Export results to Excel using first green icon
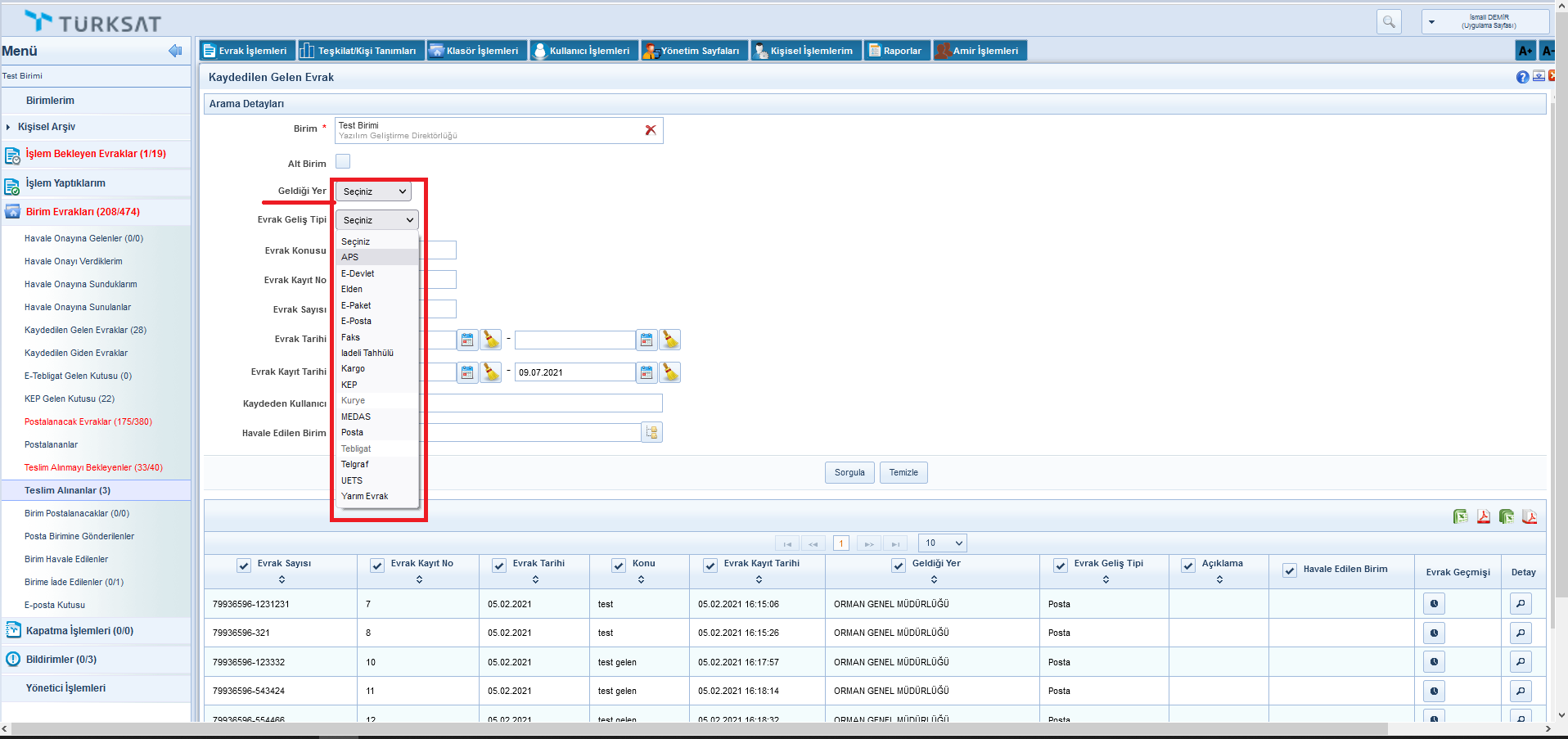The width and height of the screenshot is (1568, 739). 1460,516
